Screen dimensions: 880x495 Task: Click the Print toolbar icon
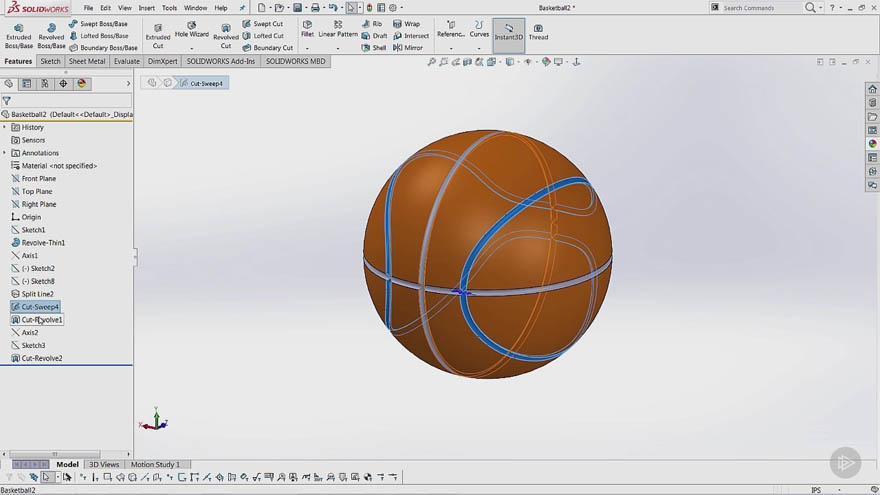[315, 8]
